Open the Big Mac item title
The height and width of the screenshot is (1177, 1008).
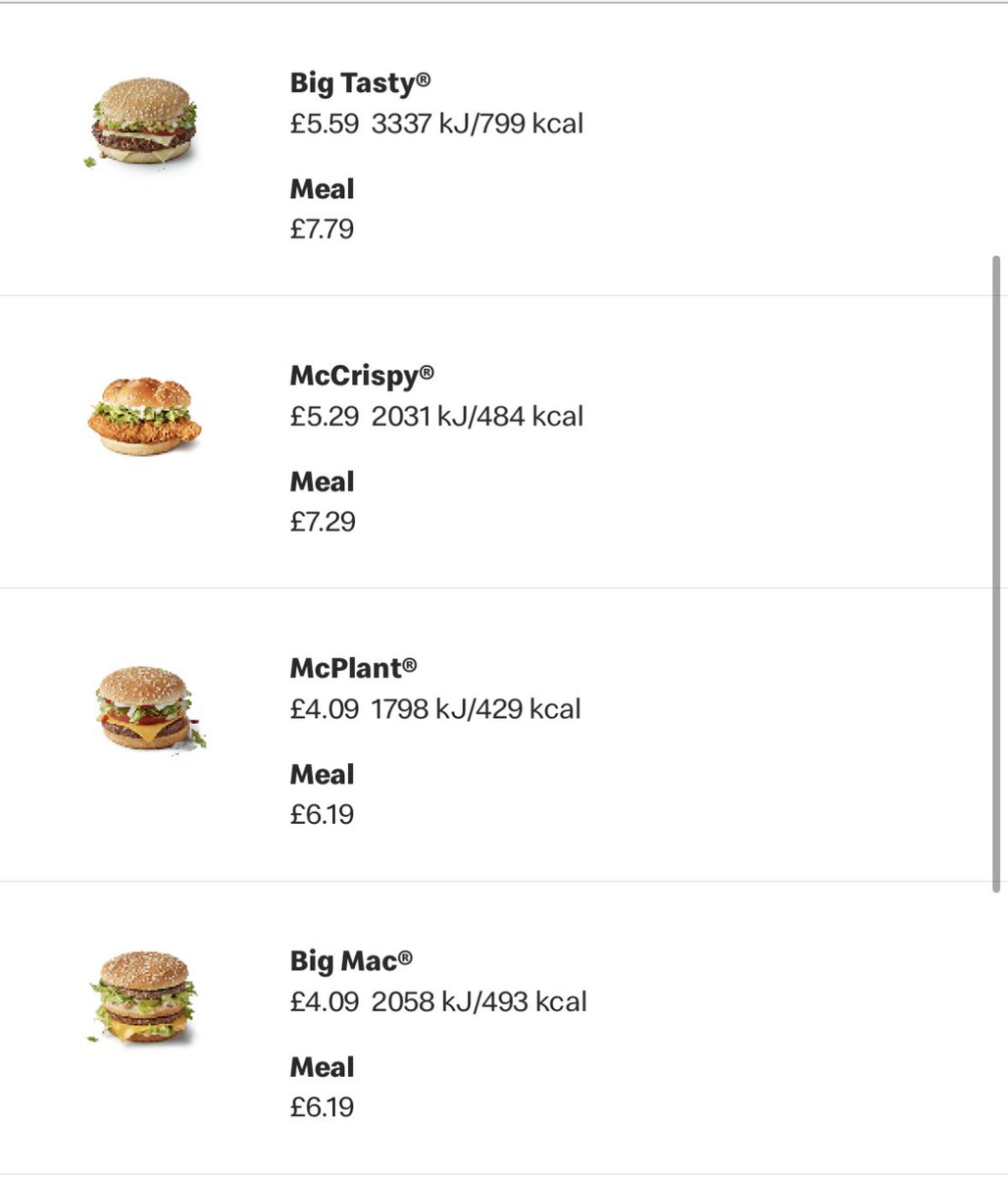point(351,961)
